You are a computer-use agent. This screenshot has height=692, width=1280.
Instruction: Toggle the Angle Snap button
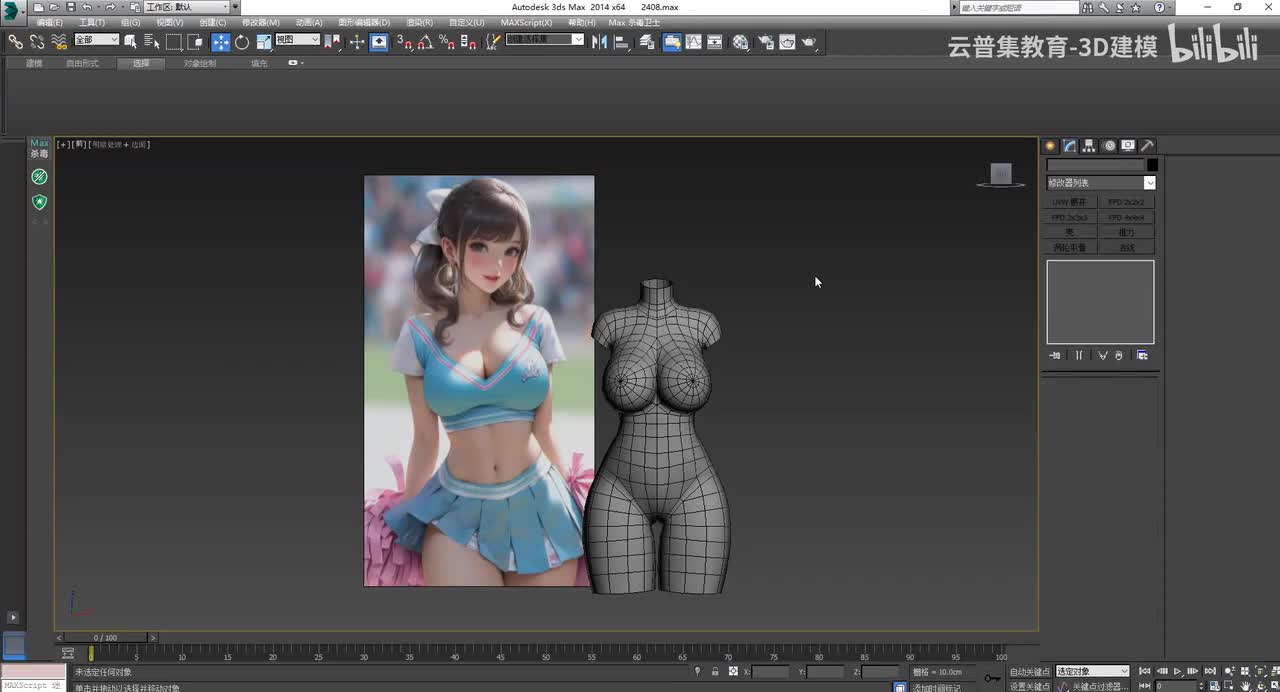425,42
